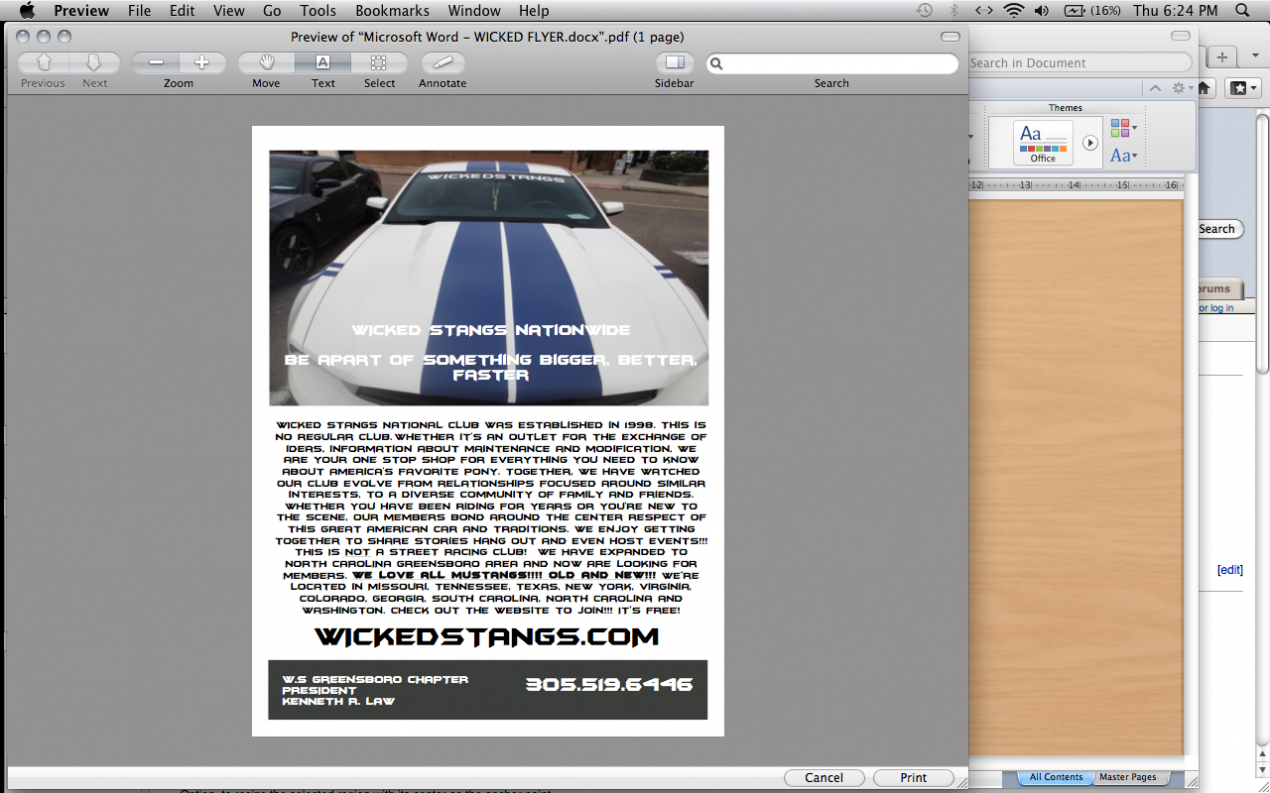Click Search in Document field in Word
This screenshot has height=793, width=1270.
(x=1079, y=62)
